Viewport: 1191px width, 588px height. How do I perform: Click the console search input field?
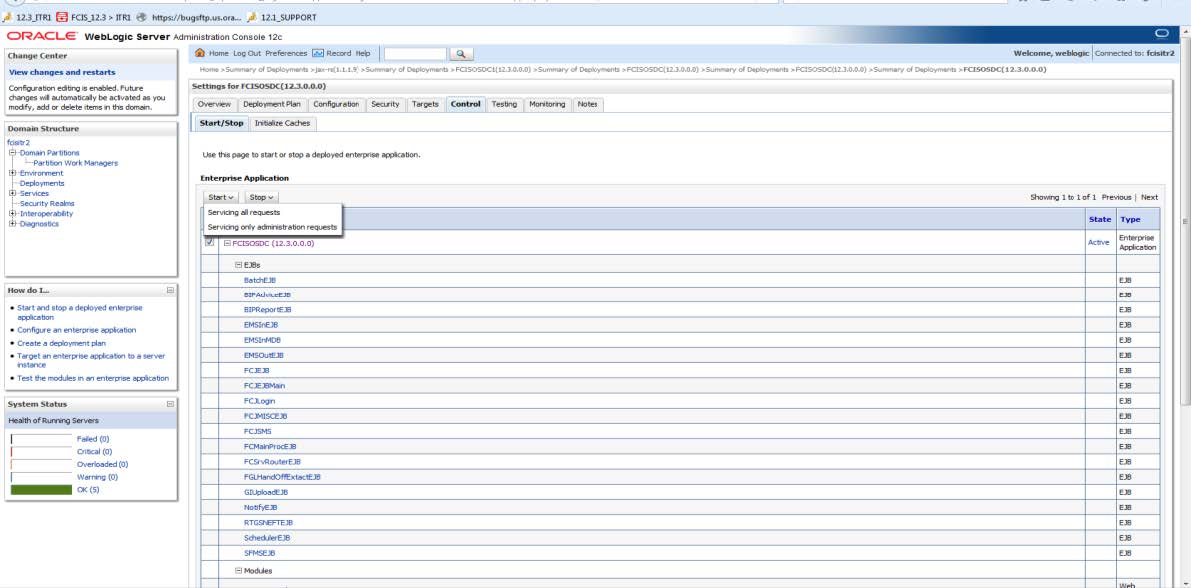pyautogui.click(x=415, y=54)
